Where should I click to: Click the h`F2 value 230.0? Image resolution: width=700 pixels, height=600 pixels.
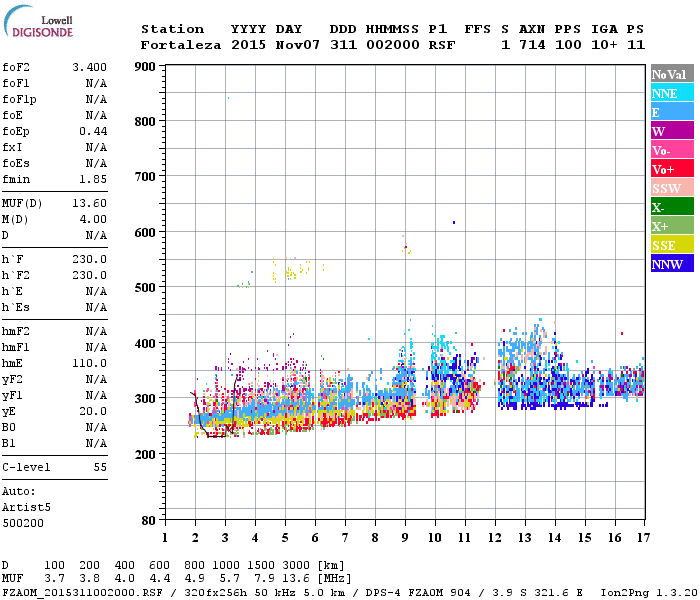(x=89, y=275)
